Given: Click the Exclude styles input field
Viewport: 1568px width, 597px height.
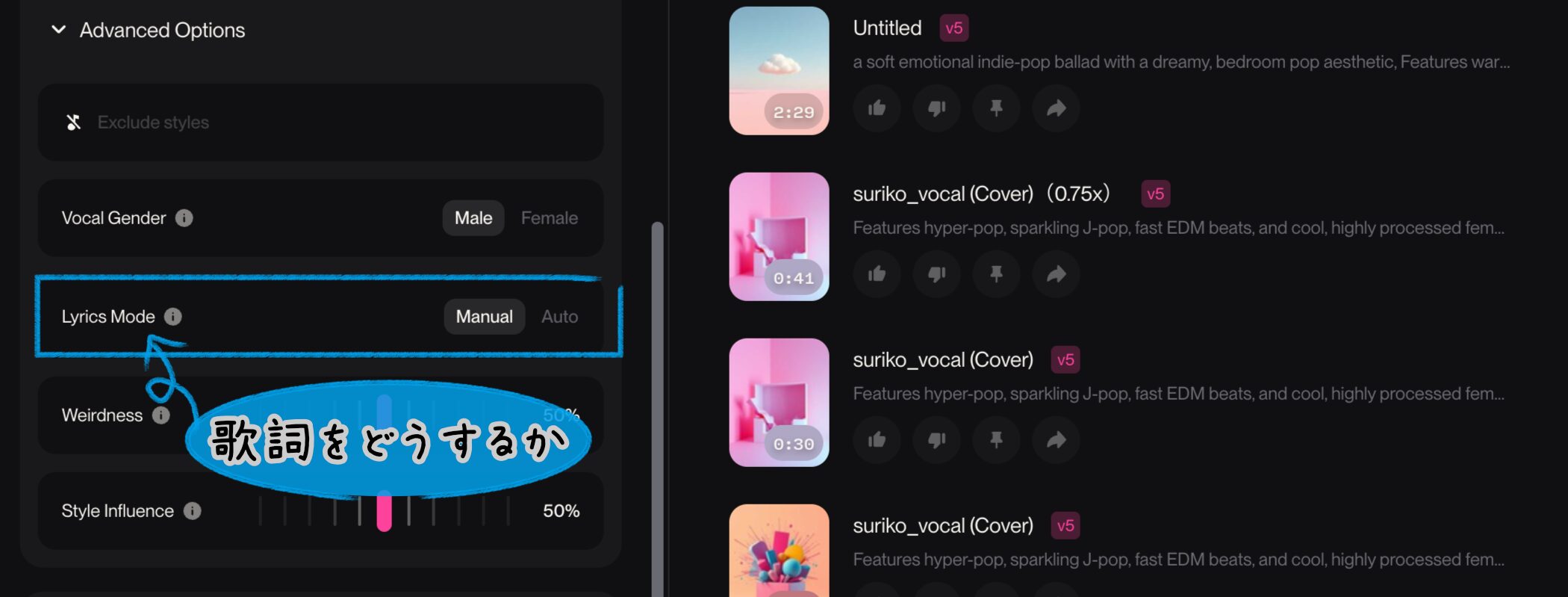Looking at the screenshot, I should [x=320, y=122].
